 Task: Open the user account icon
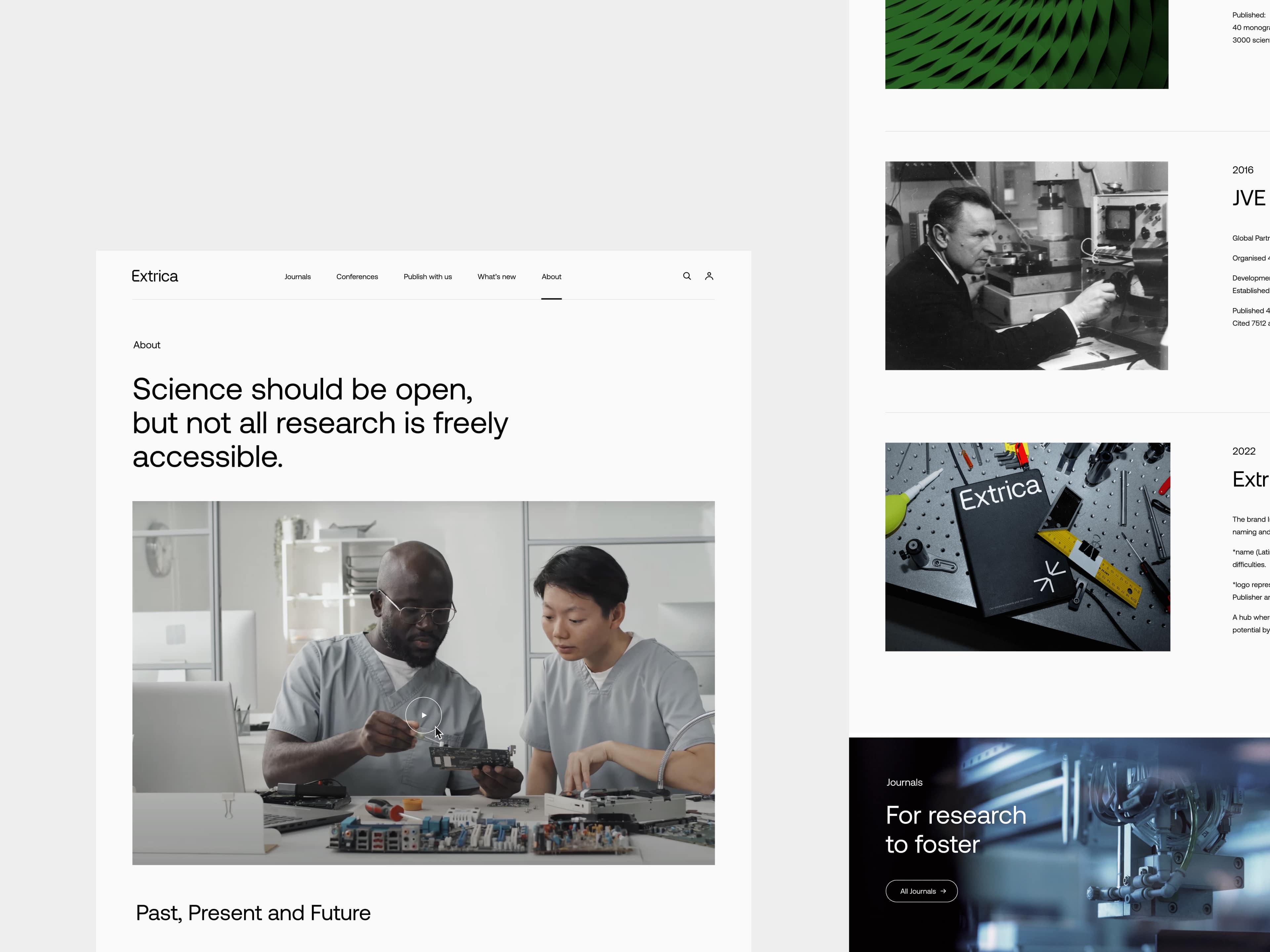coord(709,276)
